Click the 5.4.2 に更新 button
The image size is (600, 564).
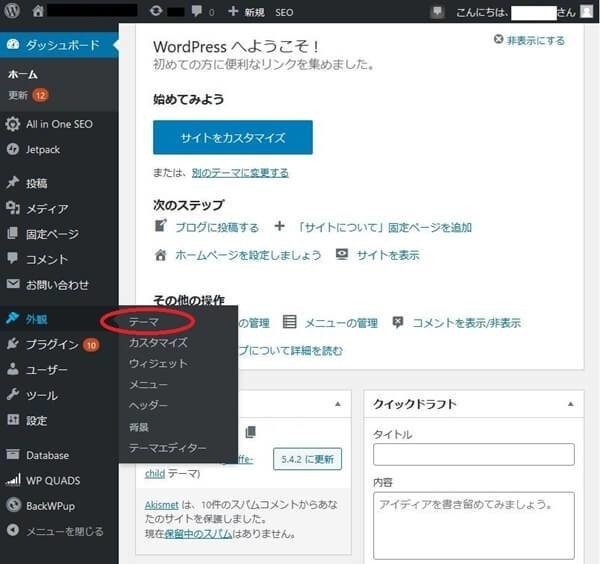[x=307, y=459]
